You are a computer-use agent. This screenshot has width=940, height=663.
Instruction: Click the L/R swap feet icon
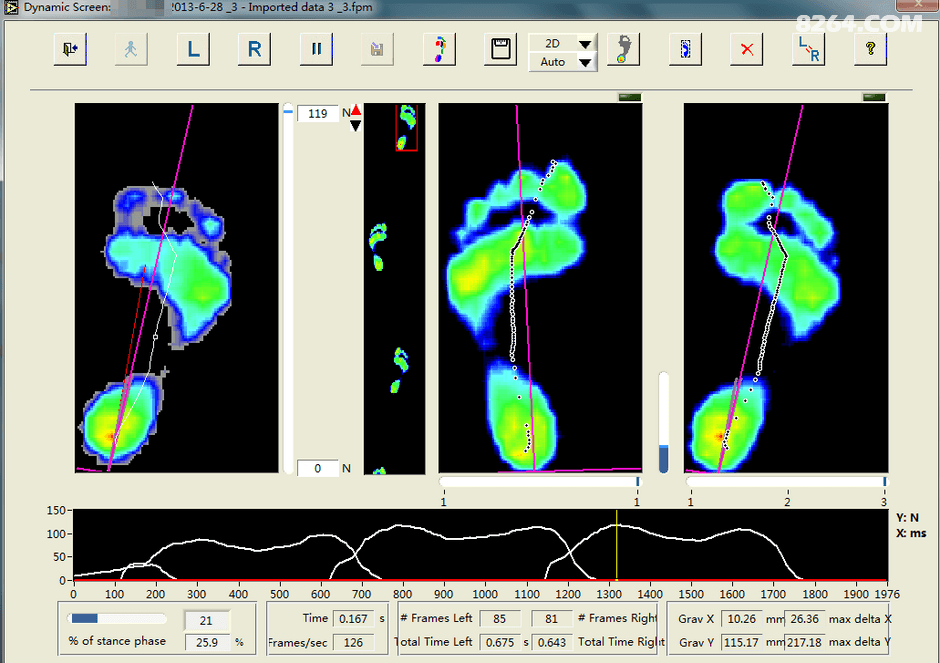click(x=808, y=49)
